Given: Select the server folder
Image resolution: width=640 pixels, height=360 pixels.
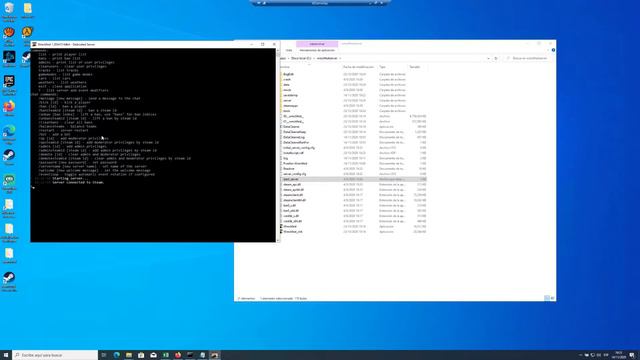Looking at the screenshot, I should 287,100.
